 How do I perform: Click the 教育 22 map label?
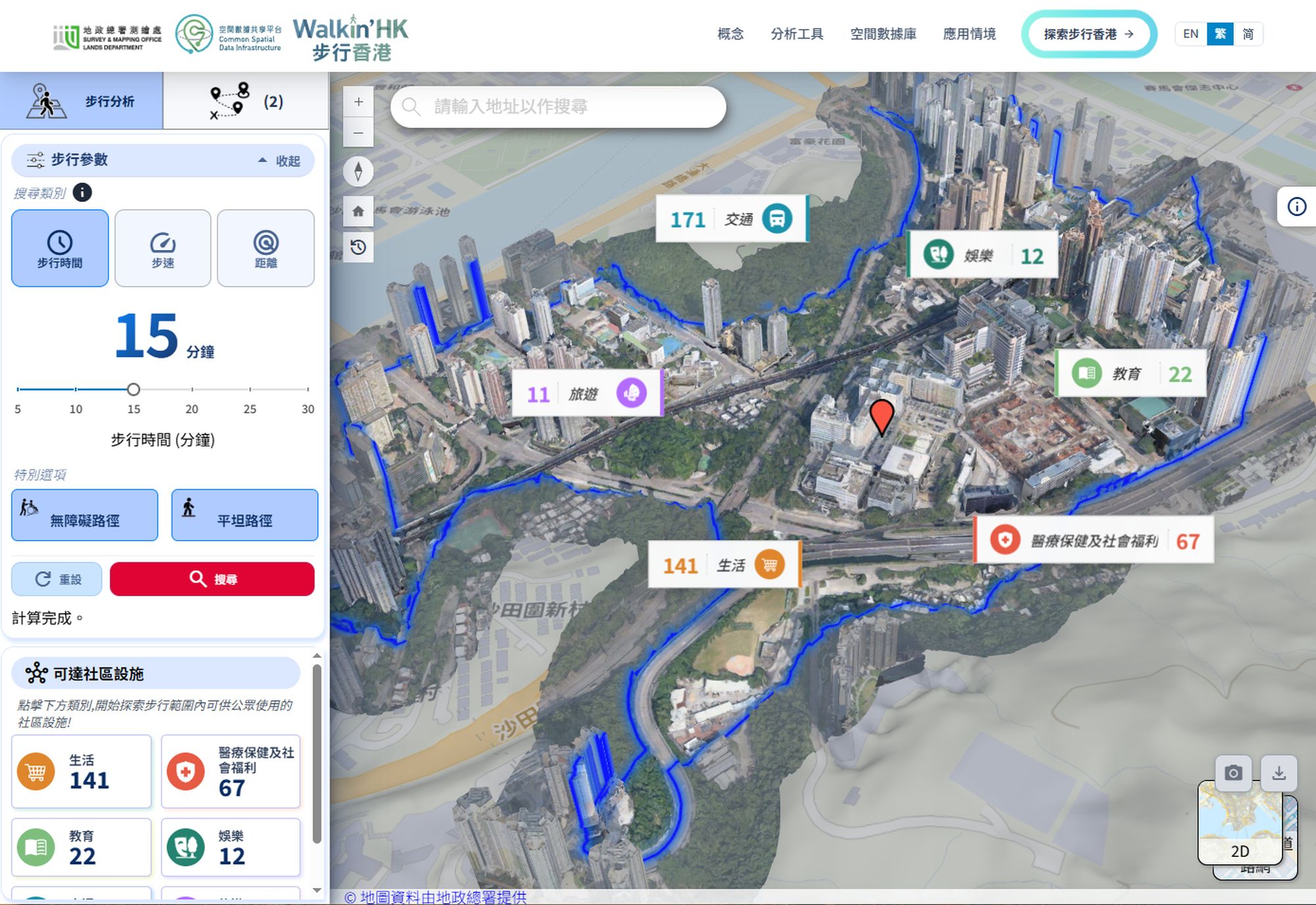click(1130, 373)
